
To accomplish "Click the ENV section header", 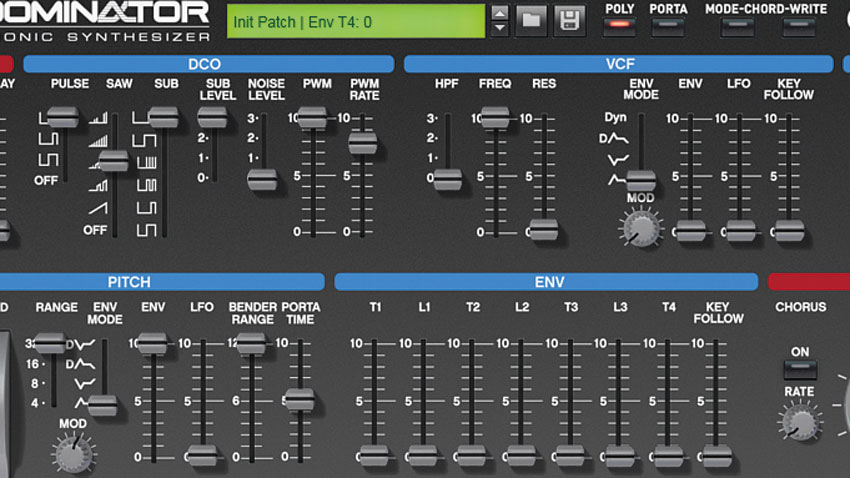I will coord(546,282).
